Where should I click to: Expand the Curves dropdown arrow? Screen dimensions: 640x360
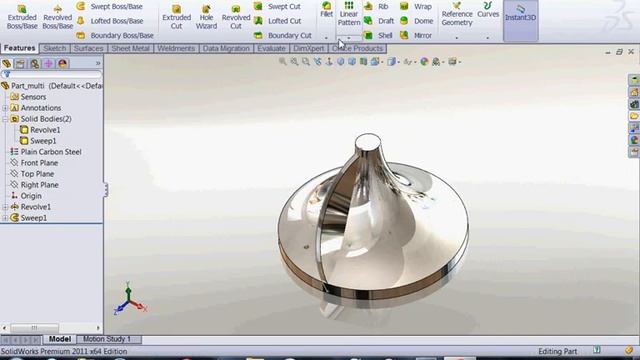pos(488,38)
